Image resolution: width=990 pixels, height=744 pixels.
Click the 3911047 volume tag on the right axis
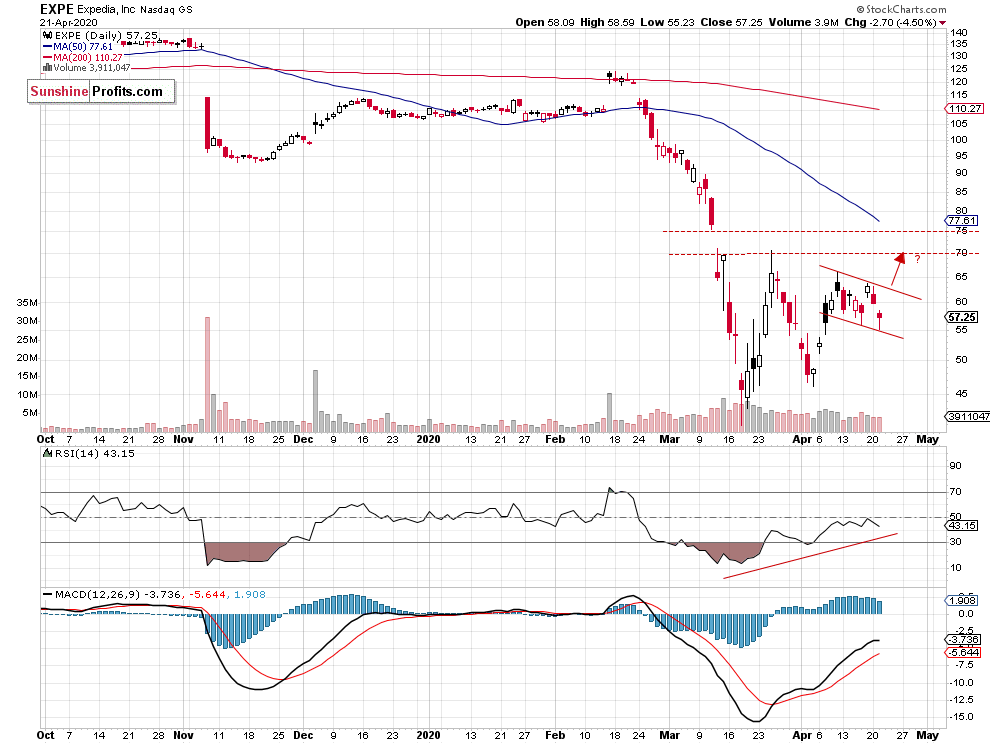(x=968, y=416)
